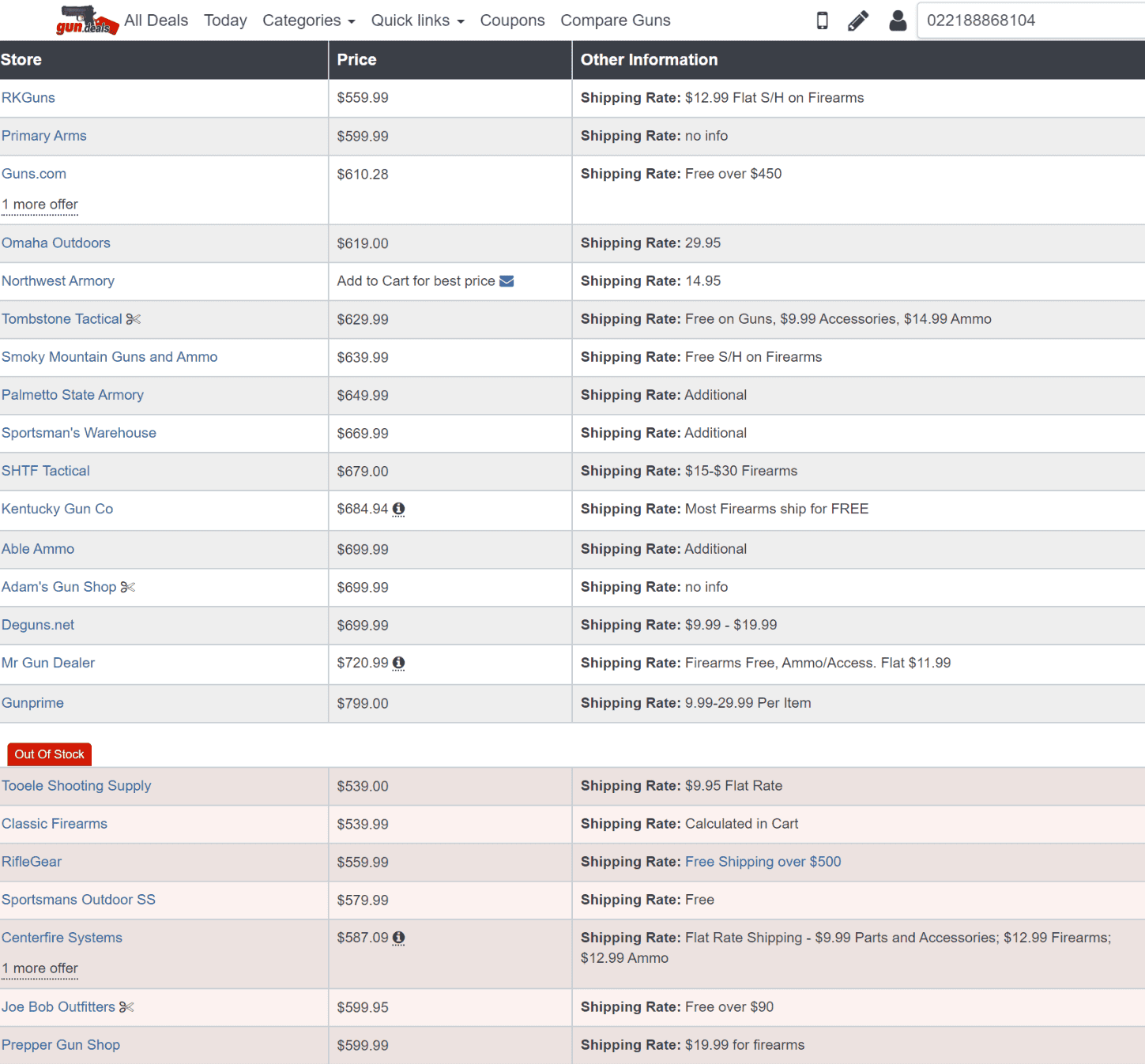1145x1064 pixels.
Task: Open the gun.deals logo home link
Action: pyautogui.click(x=87, y=21)
